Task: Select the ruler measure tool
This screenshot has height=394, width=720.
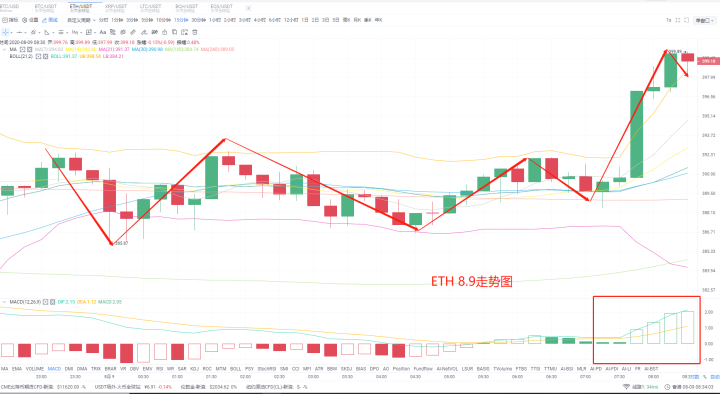Action: (133, 32)
